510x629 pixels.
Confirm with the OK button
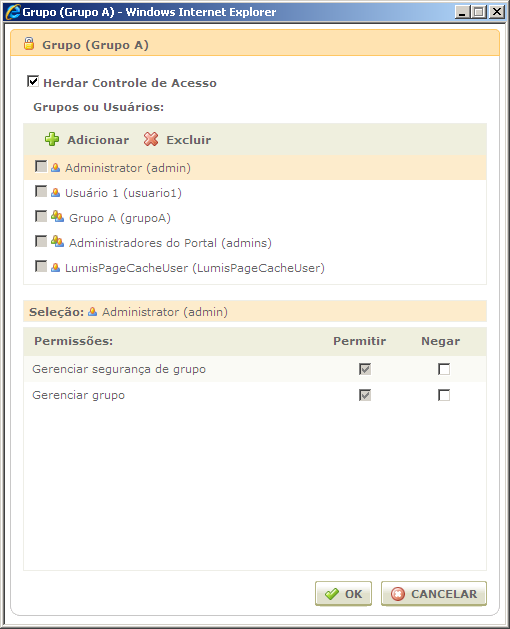(343, 594)
